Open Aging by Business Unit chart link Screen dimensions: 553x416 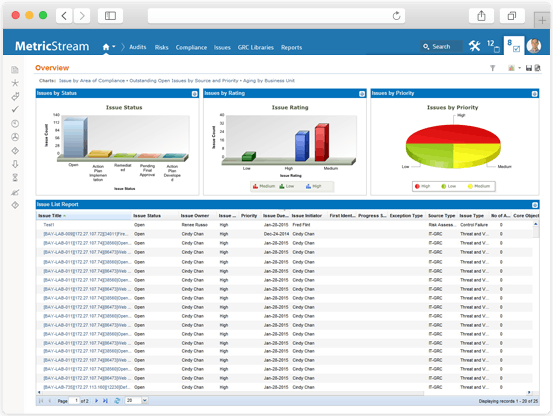pos(269,81)
